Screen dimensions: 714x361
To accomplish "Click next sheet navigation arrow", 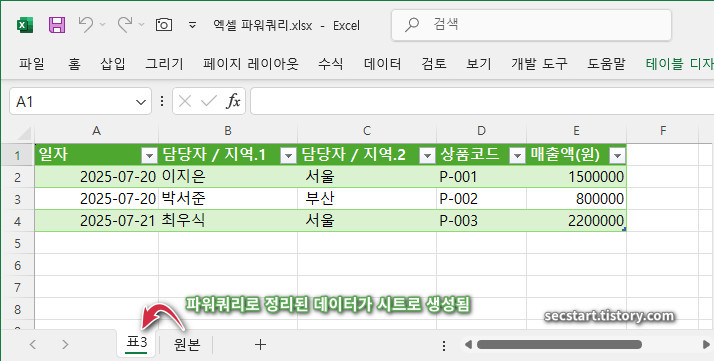I will tap(65, 345).
